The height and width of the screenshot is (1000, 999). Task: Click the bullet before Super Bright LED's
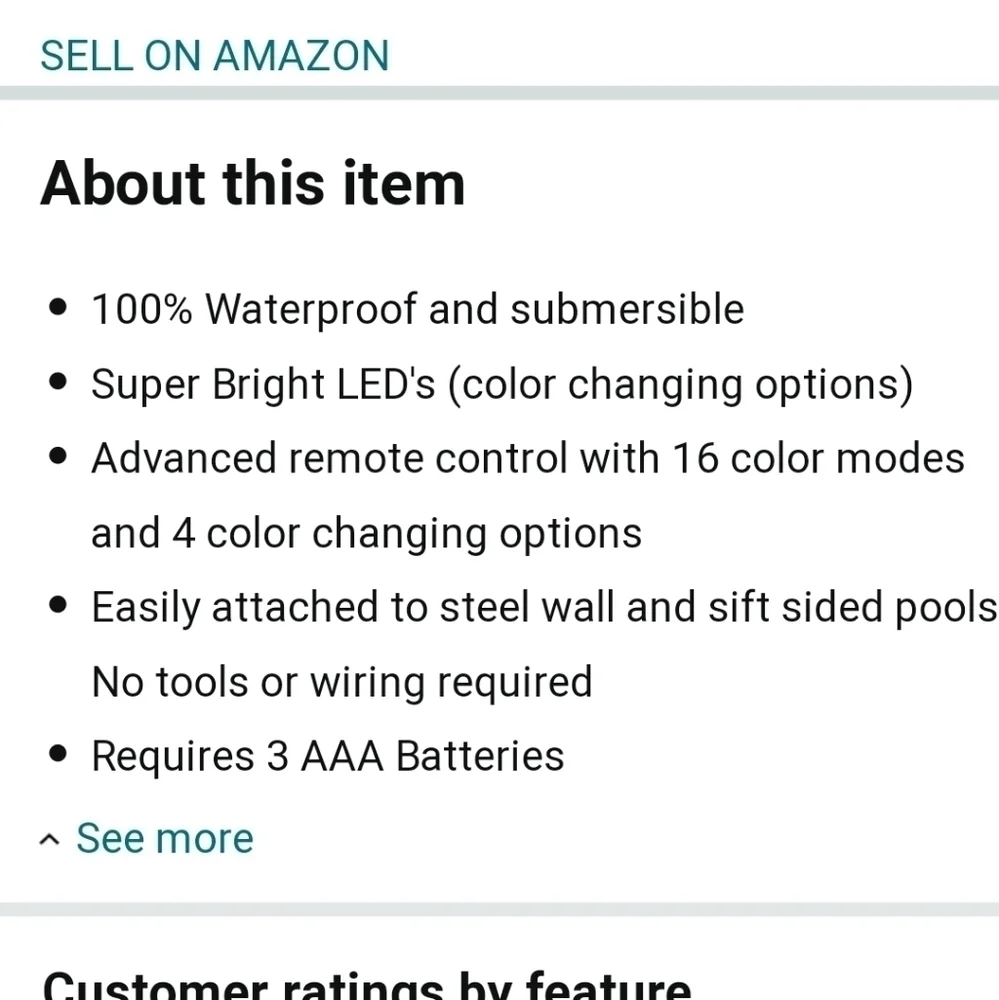(59, 382)
